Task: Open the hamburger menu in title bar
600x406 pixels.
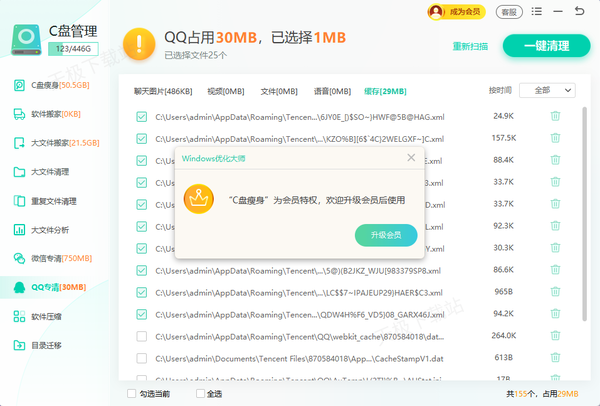Action: [538, 12]
